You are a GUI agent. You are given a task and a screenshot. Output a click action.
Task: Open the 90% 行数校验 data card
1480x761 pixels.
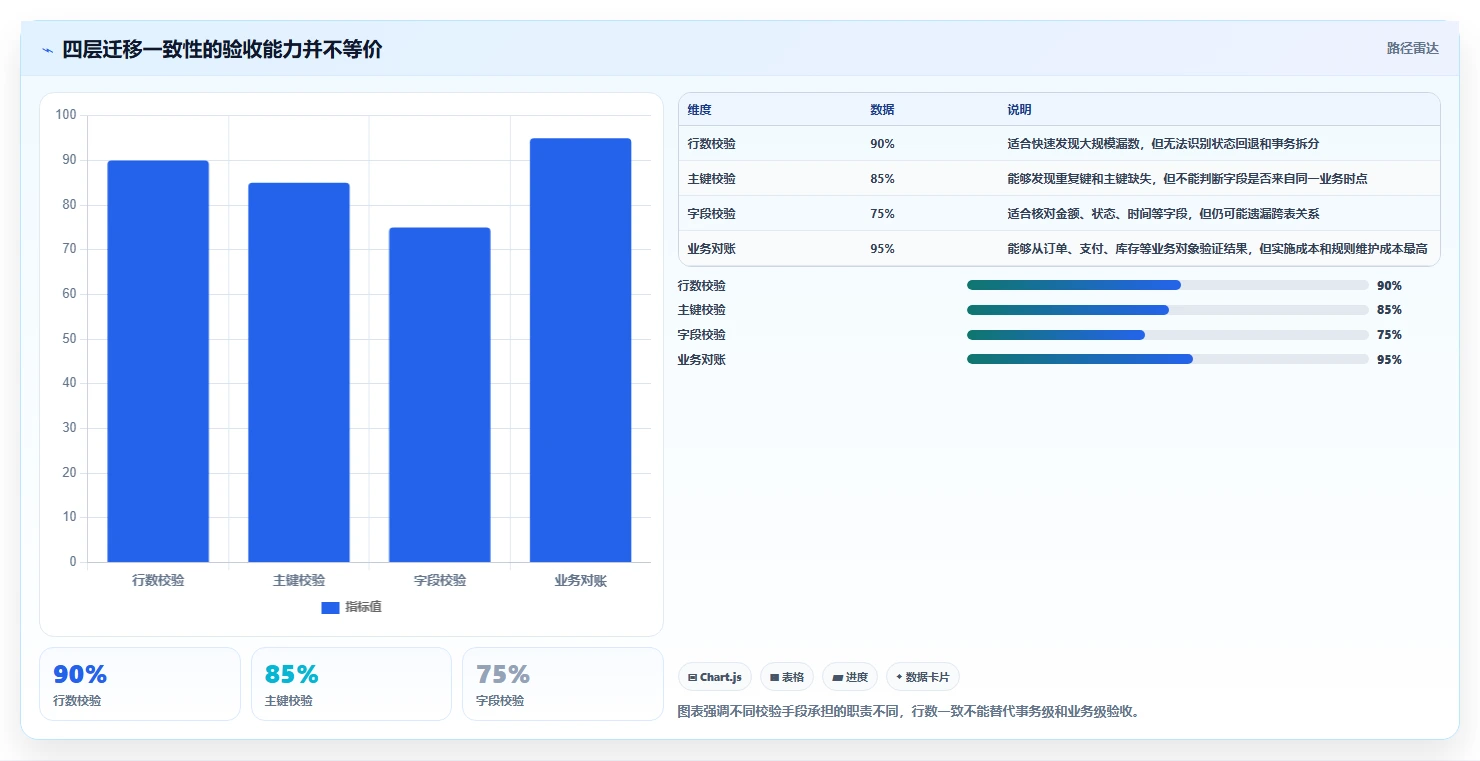coord(140,684)
